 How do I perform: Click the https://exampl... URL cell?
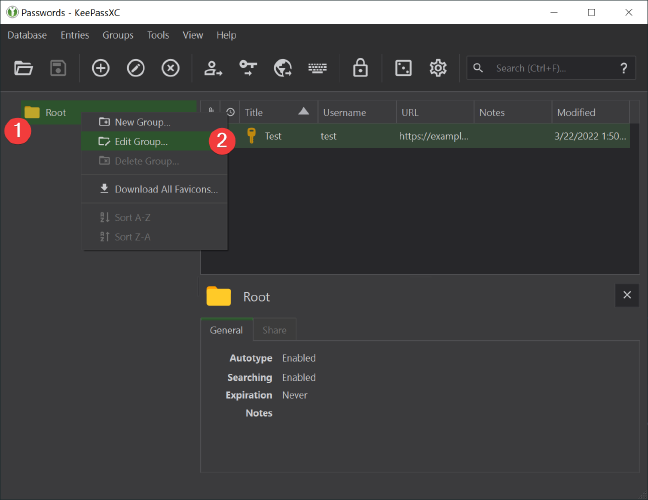point(434,136)
